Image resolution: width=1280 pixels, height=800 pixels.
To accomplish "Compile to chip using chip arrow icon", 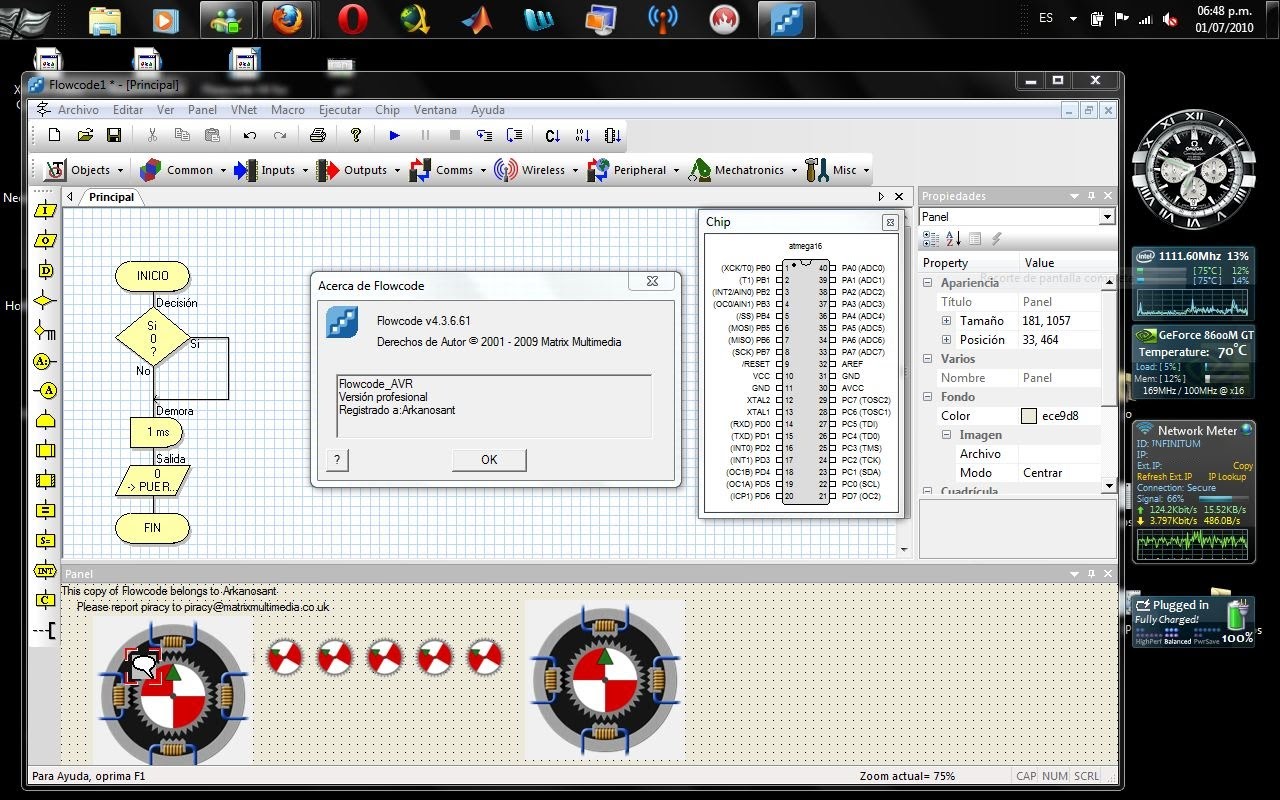I will [613, 135].
